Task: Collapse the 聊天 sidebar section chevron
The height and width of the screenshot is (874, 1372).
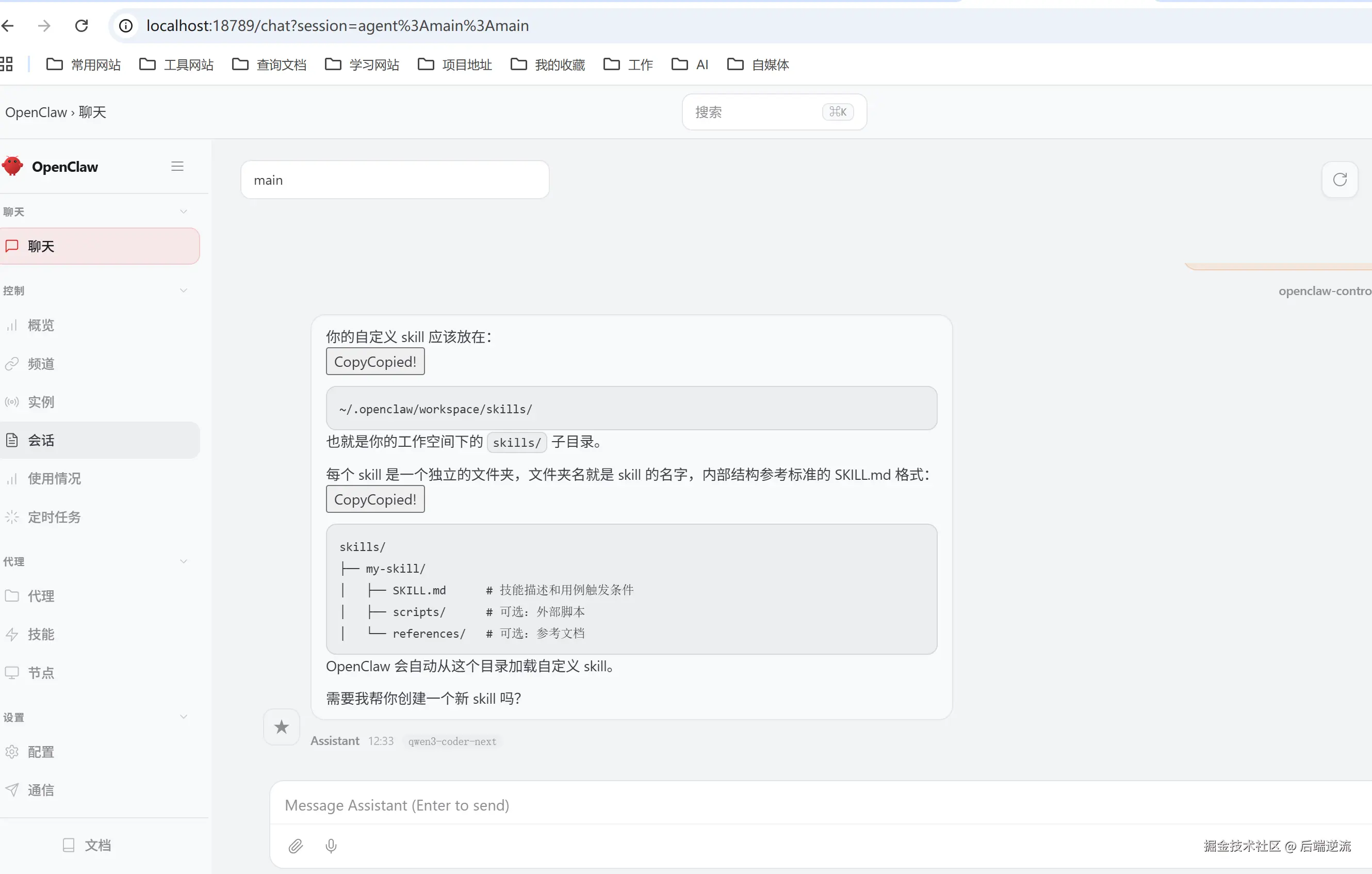Action: click(x=184, y=212)
